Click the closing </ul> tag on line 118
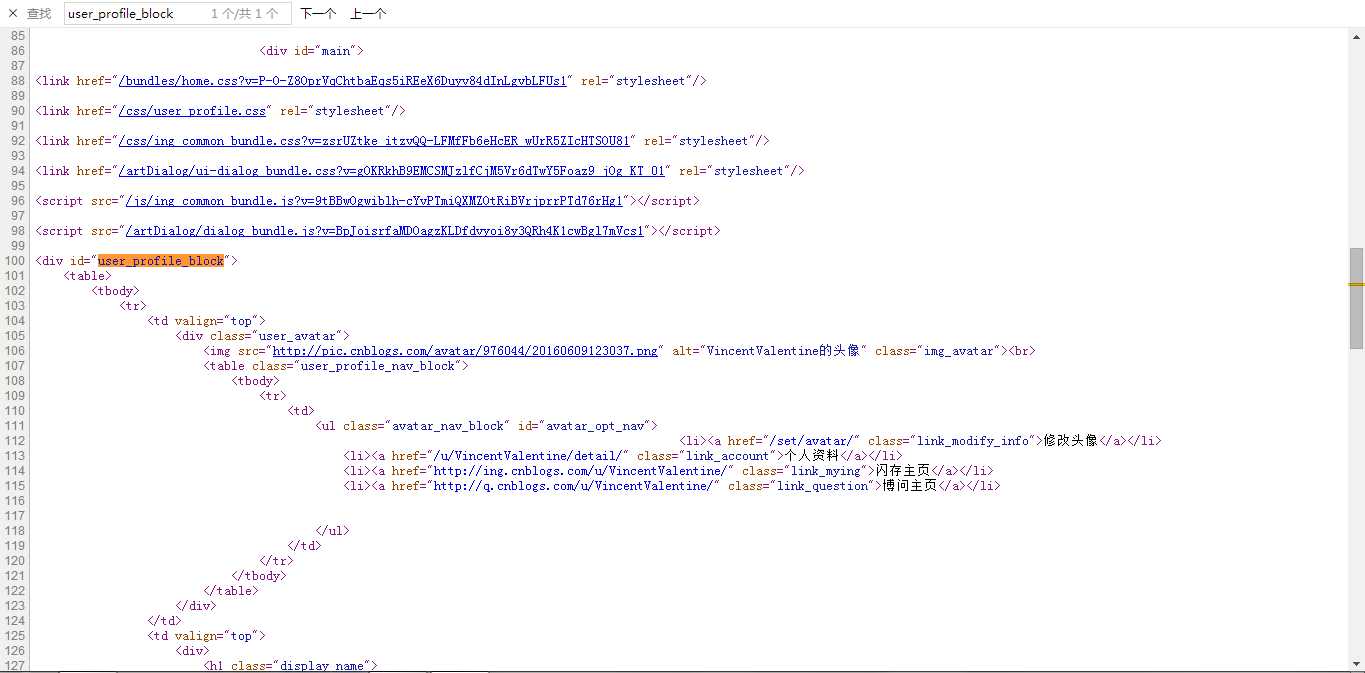 (x=332, y=531)
